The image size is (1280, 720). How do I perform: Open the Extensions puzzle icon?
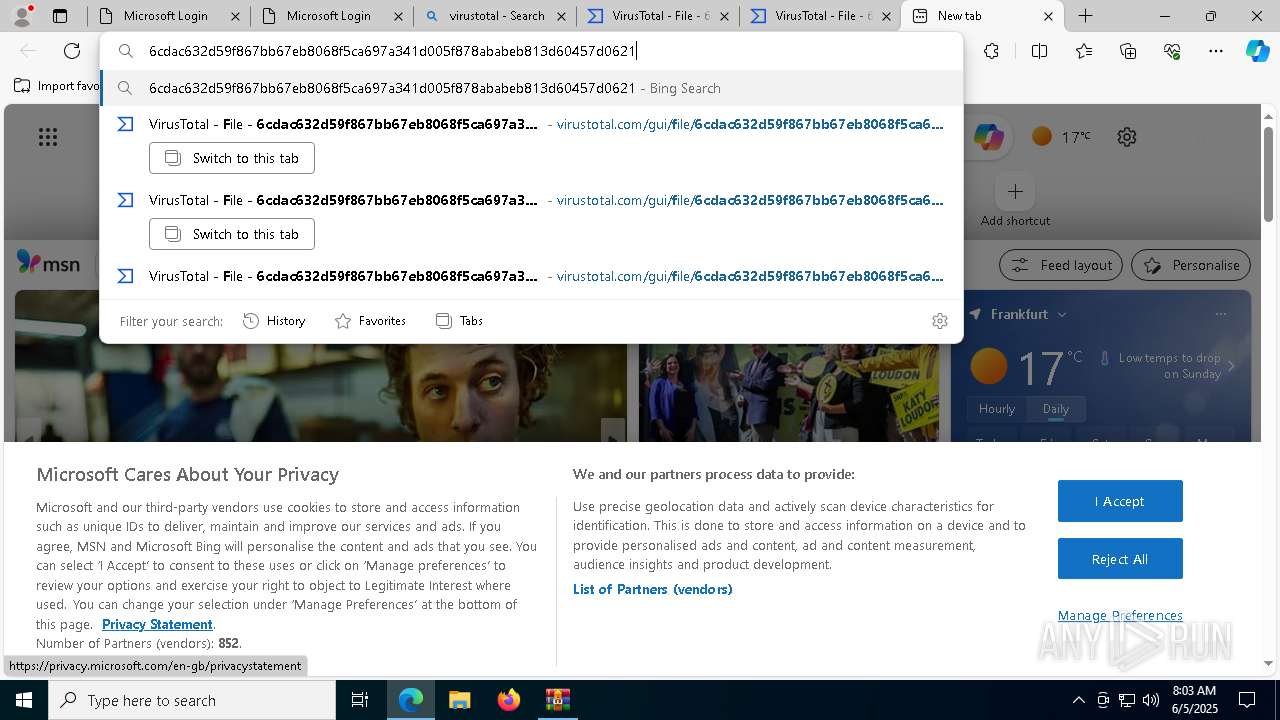coord(991,51)
